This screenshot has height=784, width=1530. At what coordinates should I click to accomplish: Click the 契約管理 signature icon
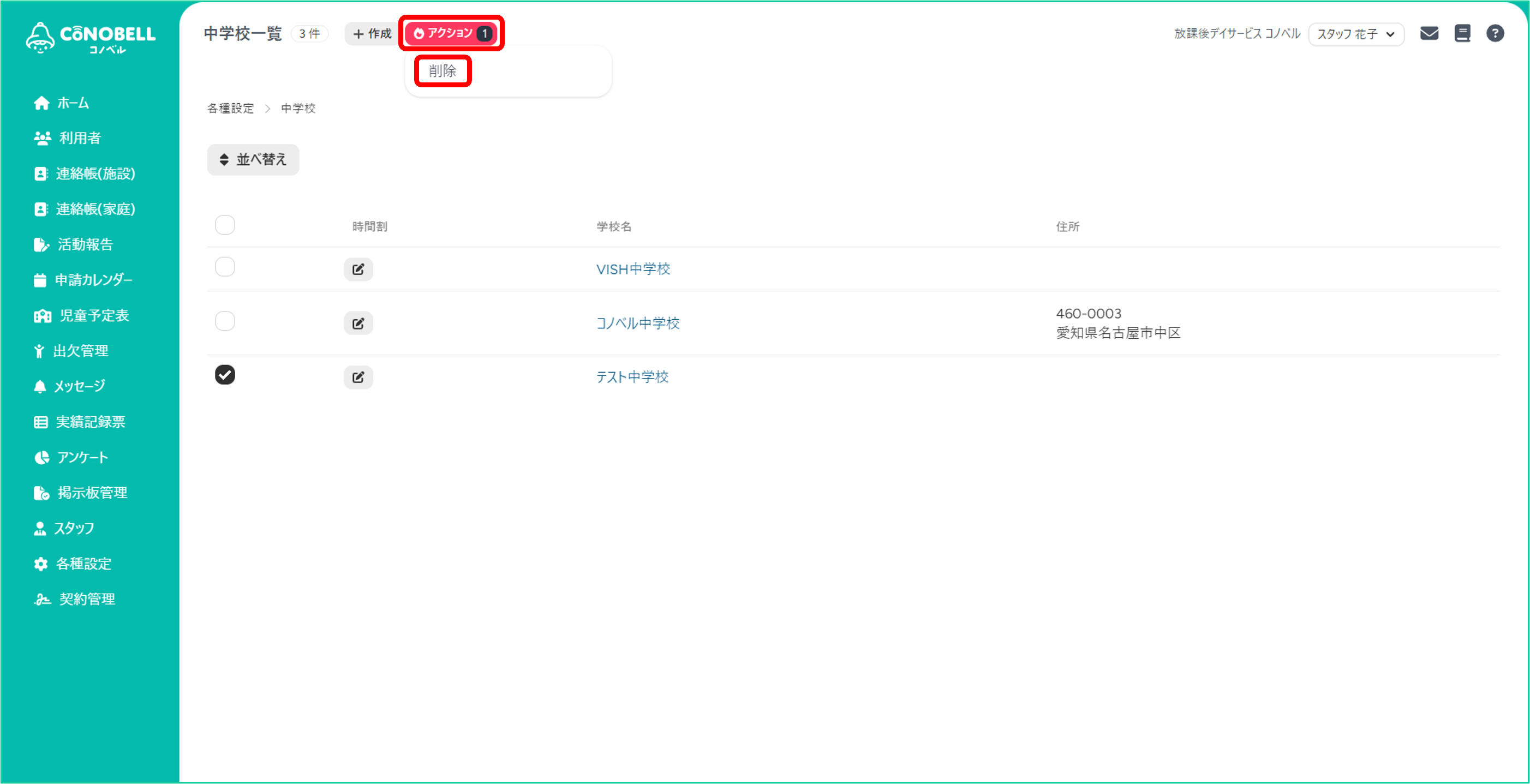tap(42, 600)
